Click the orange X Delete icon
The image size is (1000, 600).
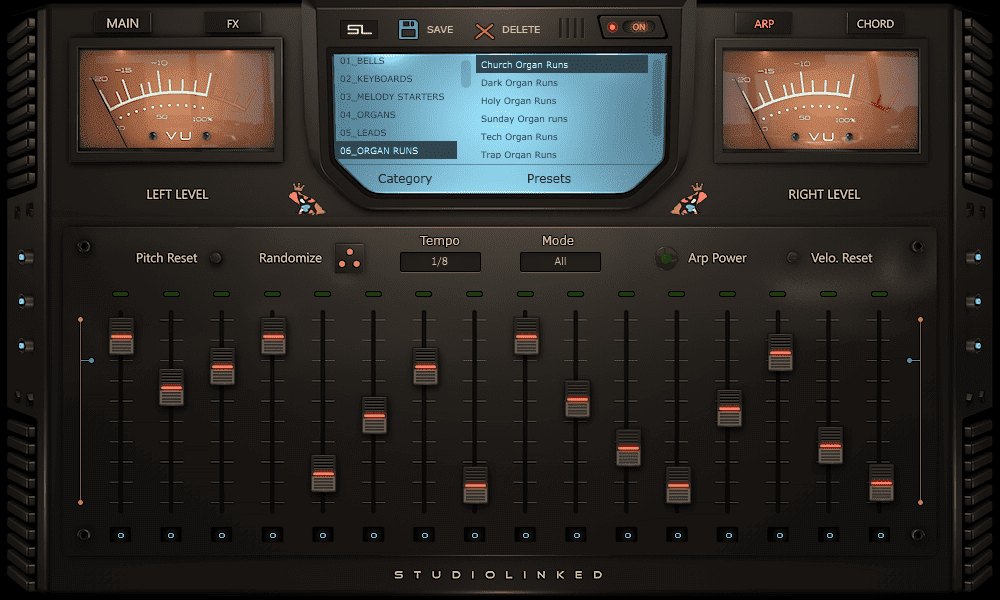(x=484, y=30)
